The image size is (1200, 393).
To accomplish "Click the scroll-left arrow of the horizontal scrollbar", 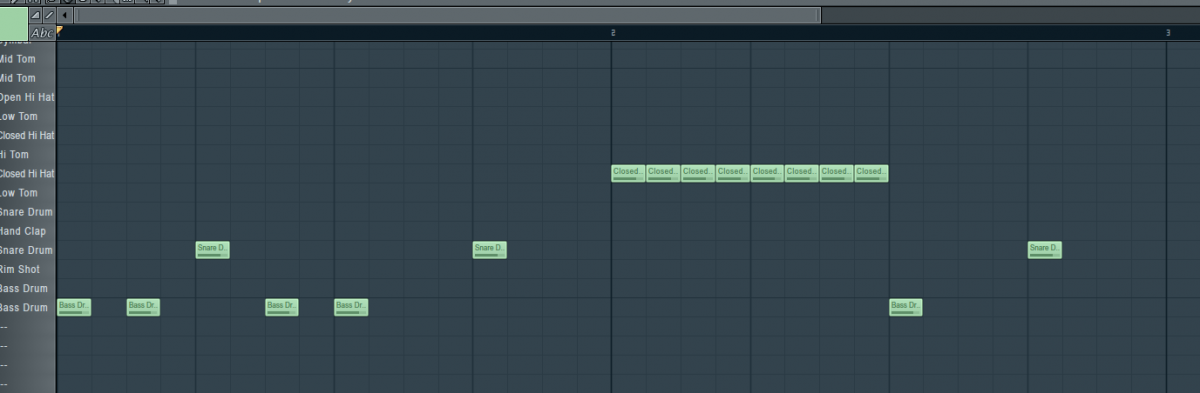I will click(65, 16).
